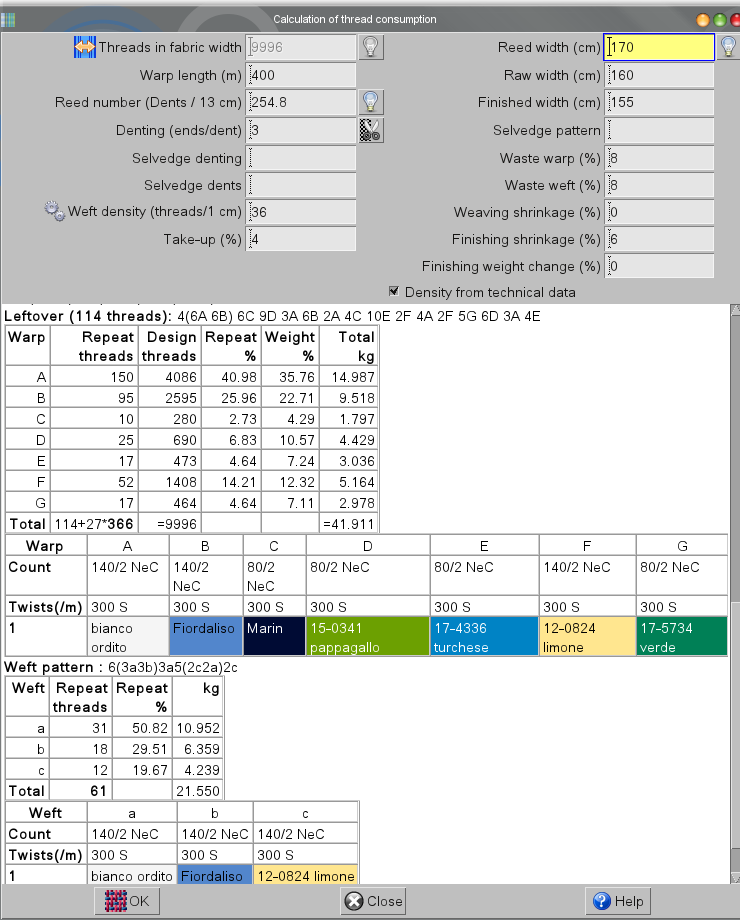Toggle Density from technical data checkbox
The image size is (740, 920).
394,292
